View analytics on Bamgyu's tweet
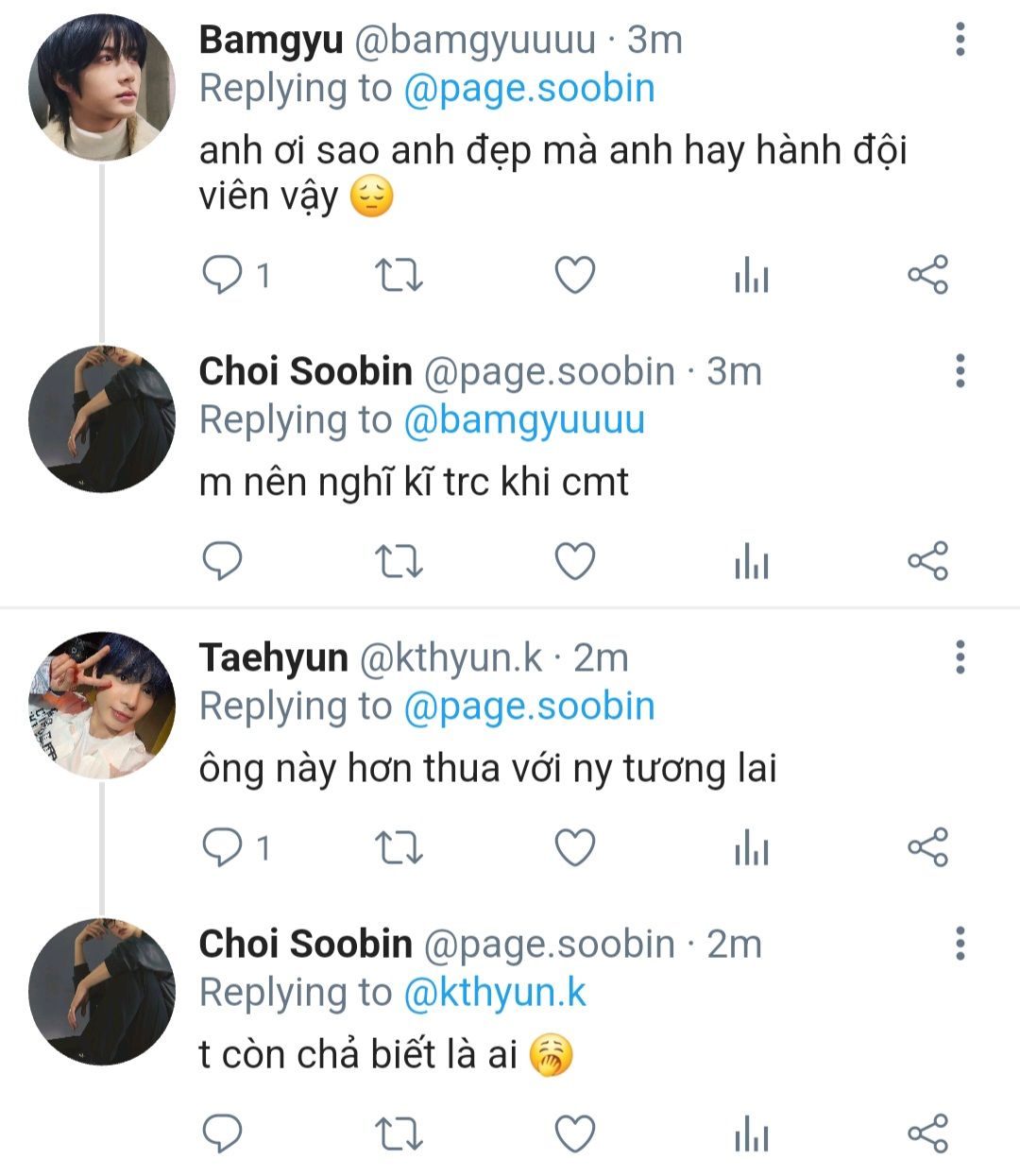This screenshot has height=1176, width=1020. tap(752, 276)
